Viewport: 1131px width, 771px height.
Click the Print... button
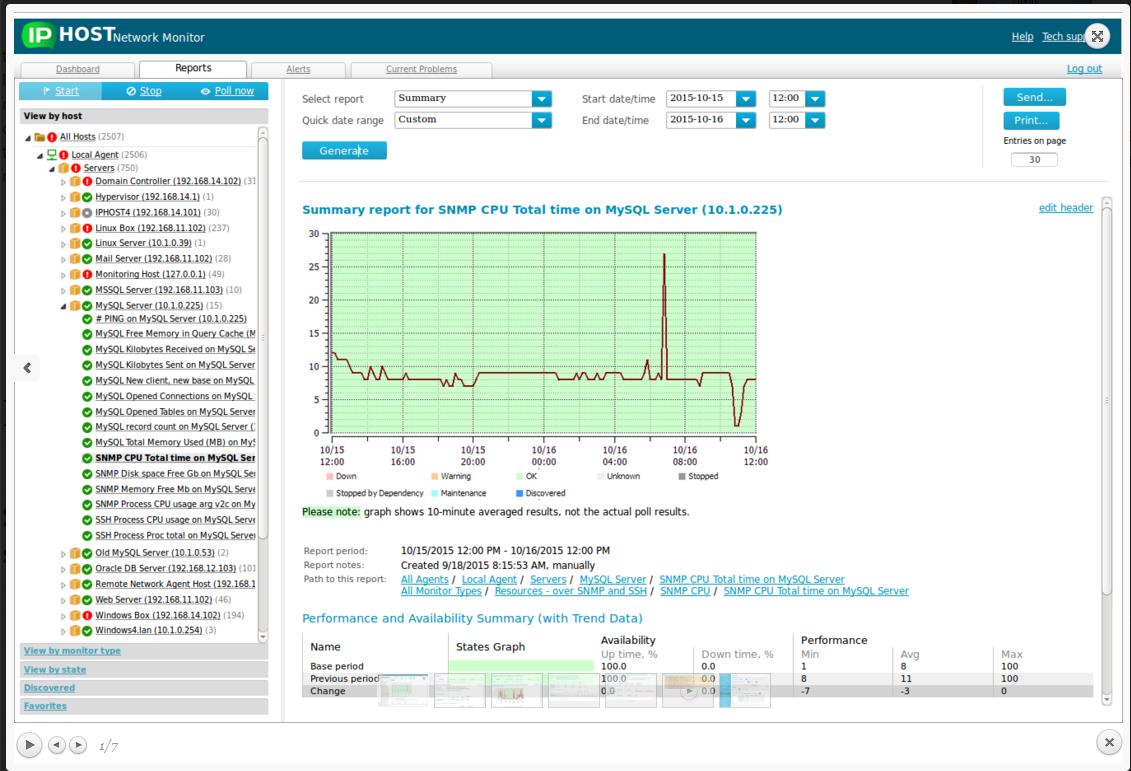[x=1031, y=120]
